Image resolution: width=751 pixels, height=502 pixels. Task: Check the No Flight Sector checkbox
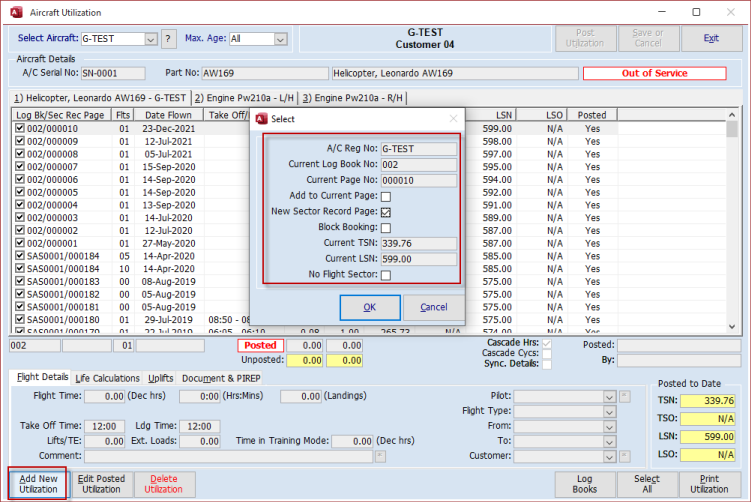[x=386, y=275]
